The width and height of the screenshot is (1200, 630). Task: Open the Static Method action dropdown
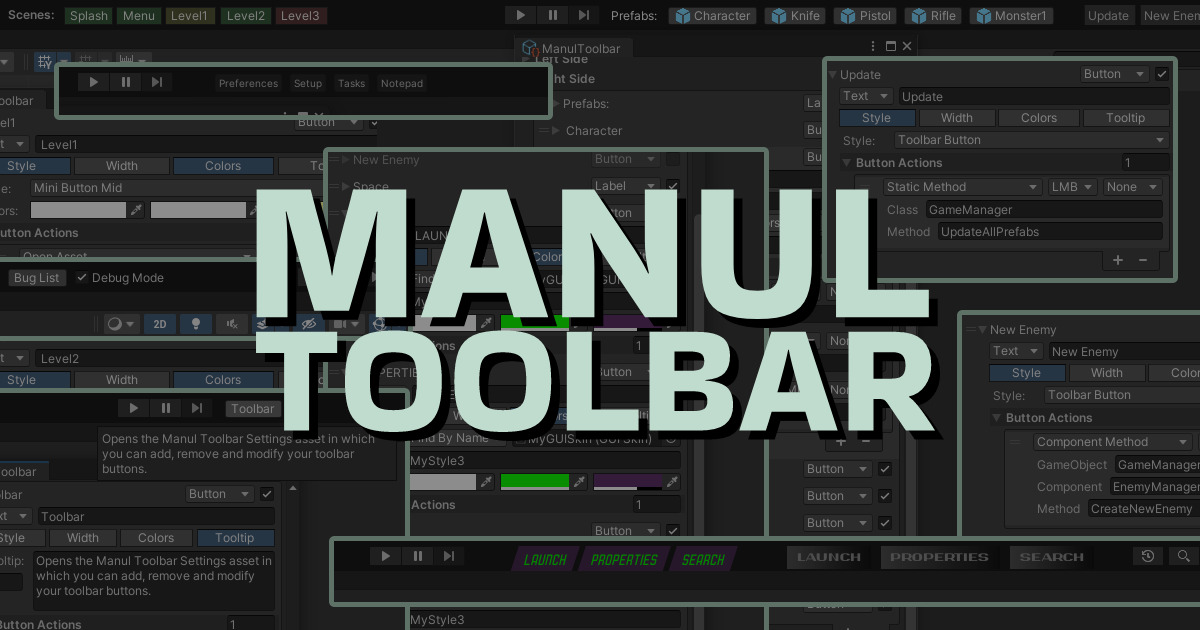tap(962, 187)
